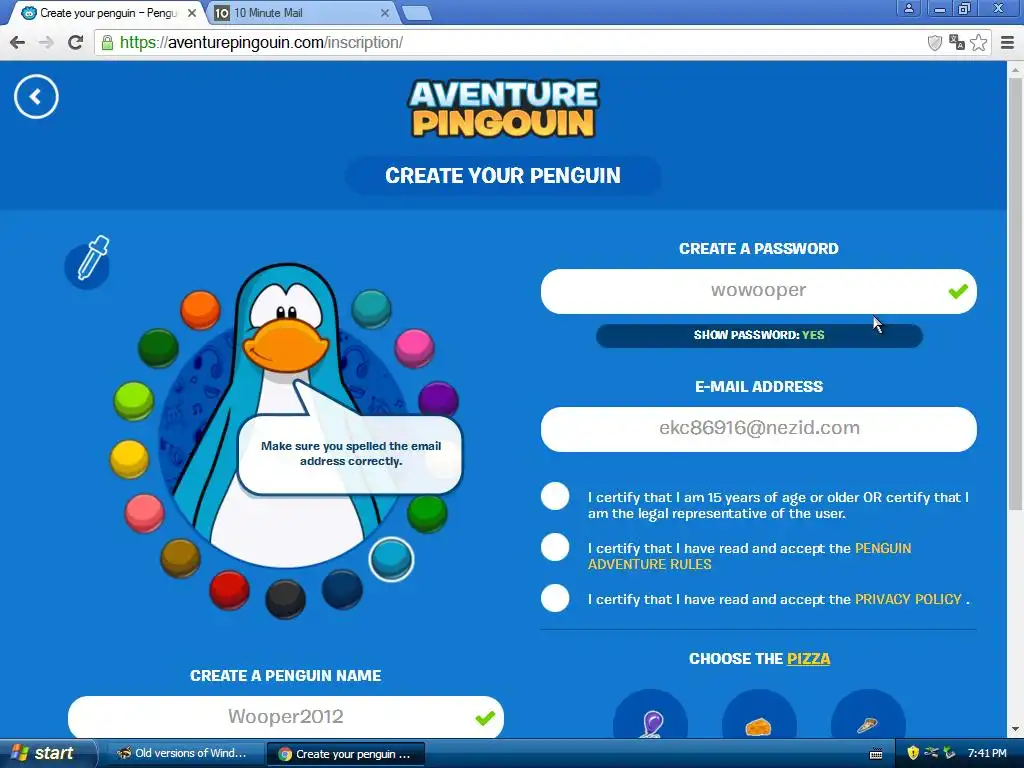Choose the cheese captcha icon
Screen dimensions: 1024x768
[x=759, y=714]
